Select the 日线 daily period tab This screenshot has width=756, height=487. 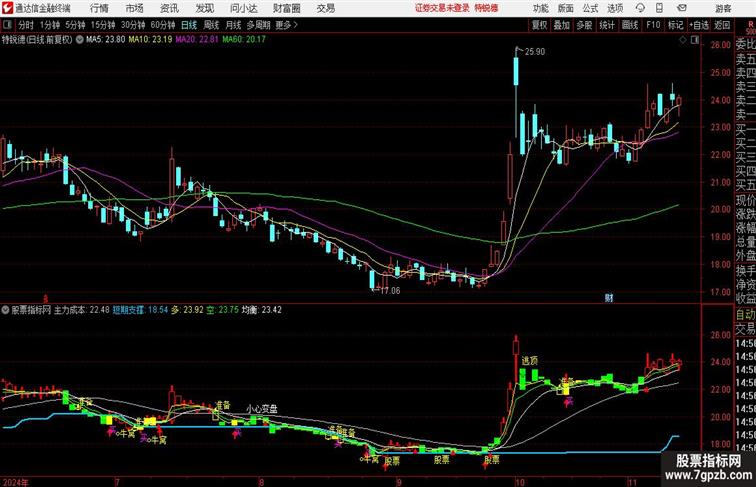coord(189,25)
